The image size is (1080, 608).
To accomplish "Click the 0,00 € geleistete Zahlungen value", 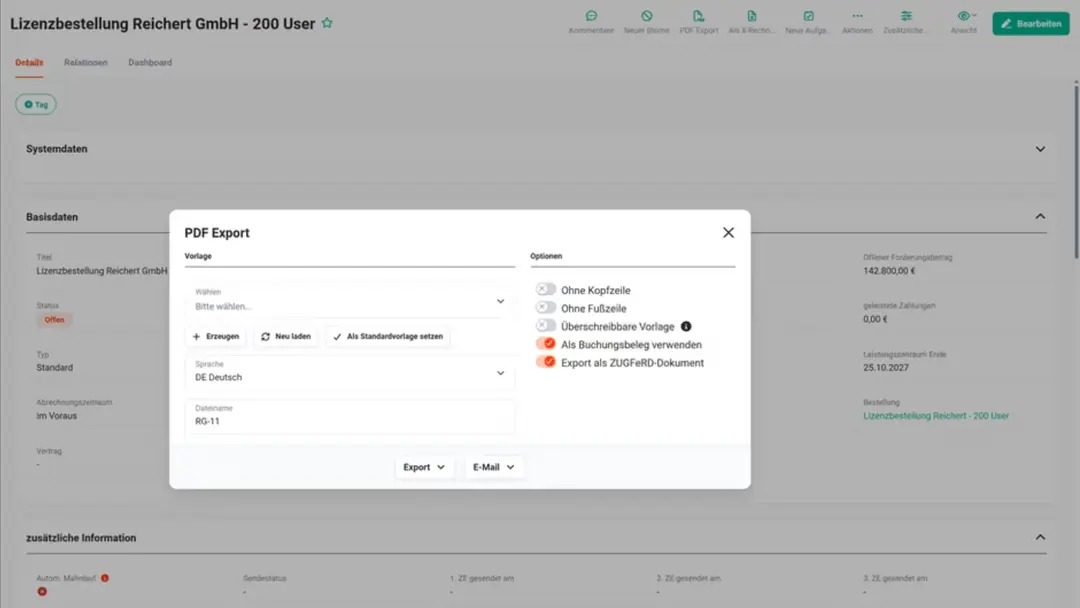I will (875, 319).
